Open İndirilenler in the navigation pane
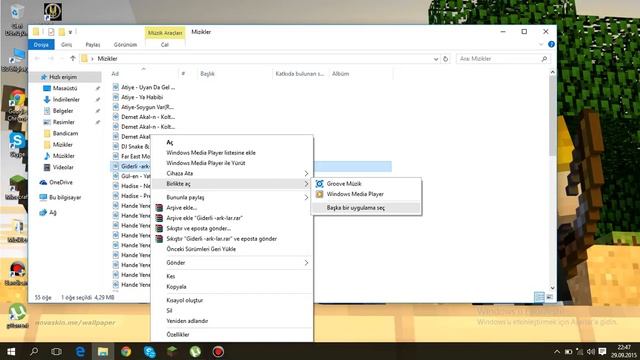Viewport: 640px width, 360px height. (66, 100)
